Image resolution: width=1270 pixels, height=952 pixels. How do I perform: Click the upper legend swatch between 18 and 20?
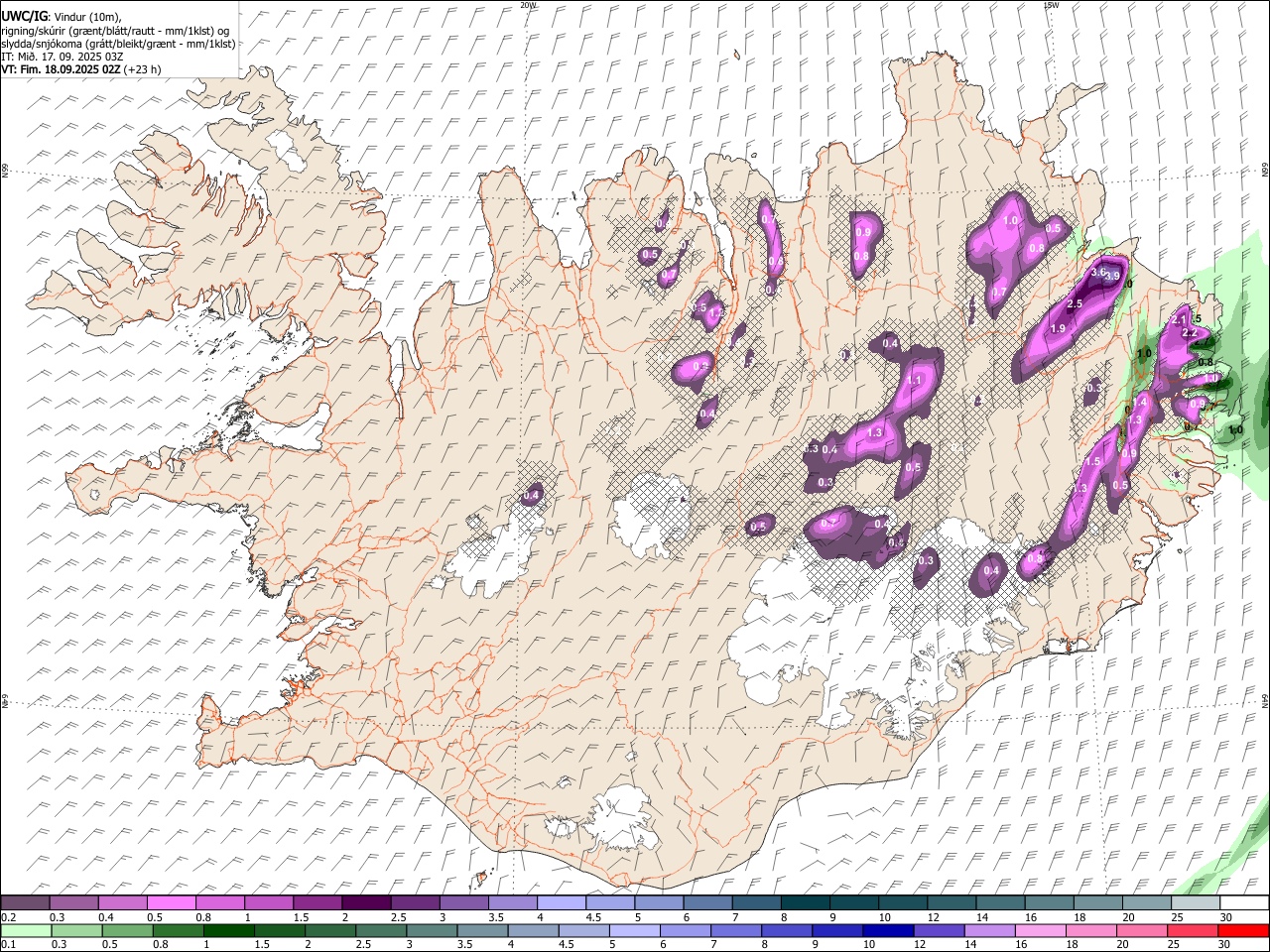(1097, 902)
